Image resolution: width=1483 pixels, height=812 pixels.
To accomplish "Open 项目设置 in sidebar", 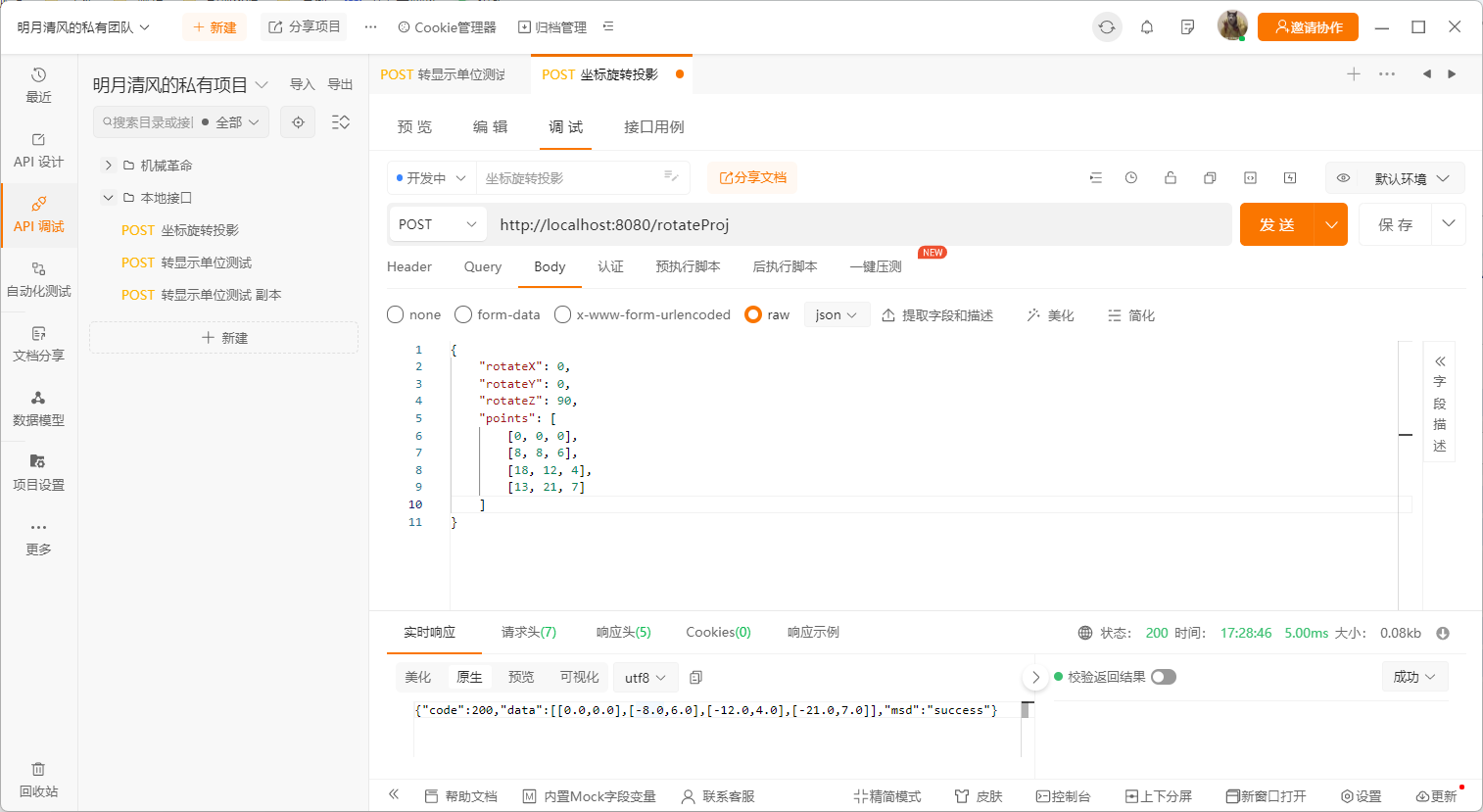I will point(38,473).
